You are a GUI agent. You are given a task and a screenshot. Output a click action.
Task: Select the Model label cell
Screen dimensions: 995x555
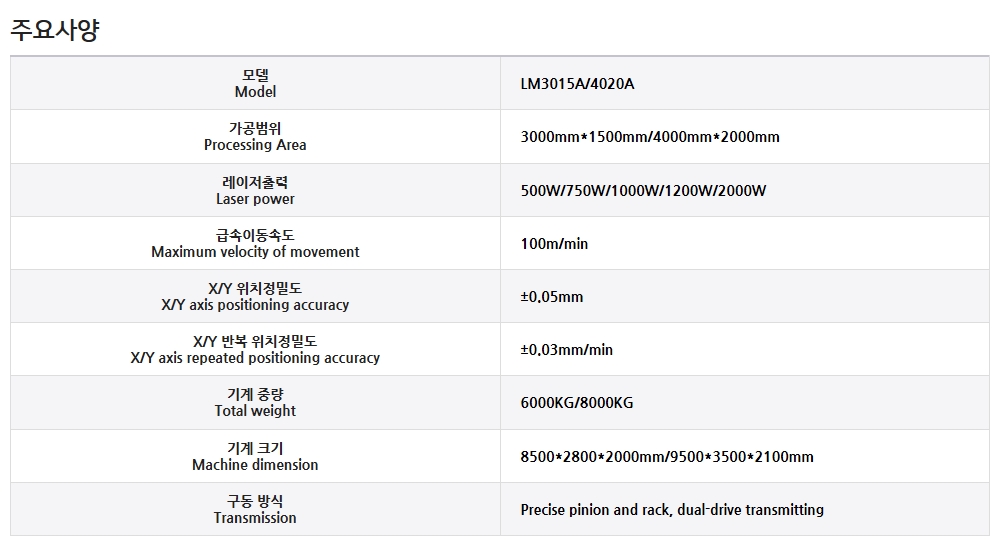(255, 83)
